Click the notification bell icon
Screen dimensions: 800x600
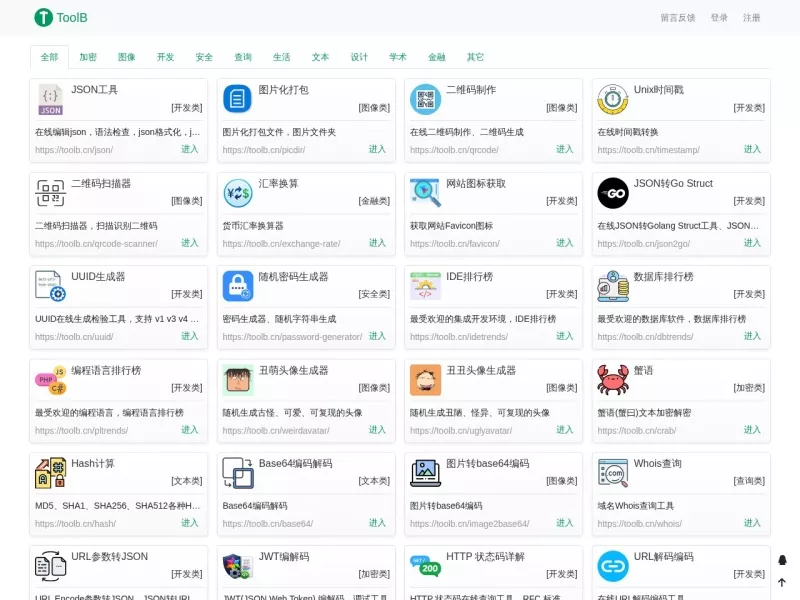point(782,560)
